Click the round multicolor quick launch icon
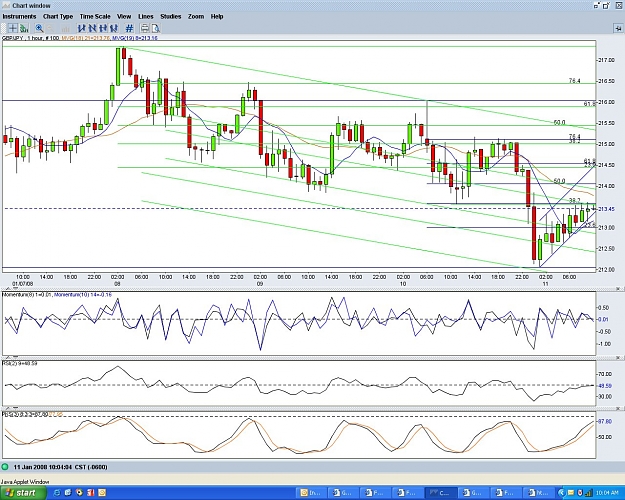The image size is (625, 500). point(79,493)
